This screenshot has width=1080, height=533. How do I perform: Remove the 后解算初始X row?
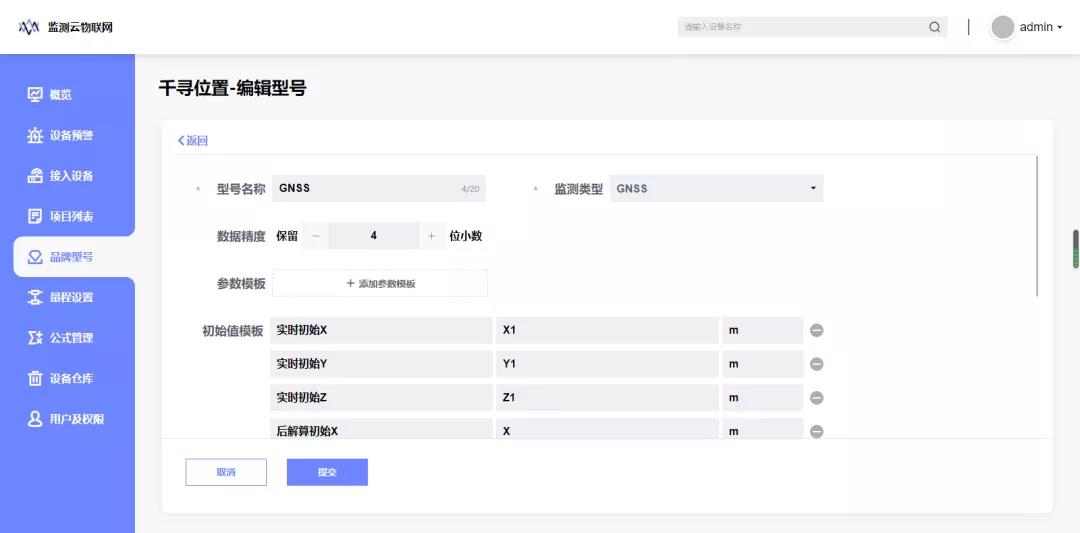click(816, 432)
